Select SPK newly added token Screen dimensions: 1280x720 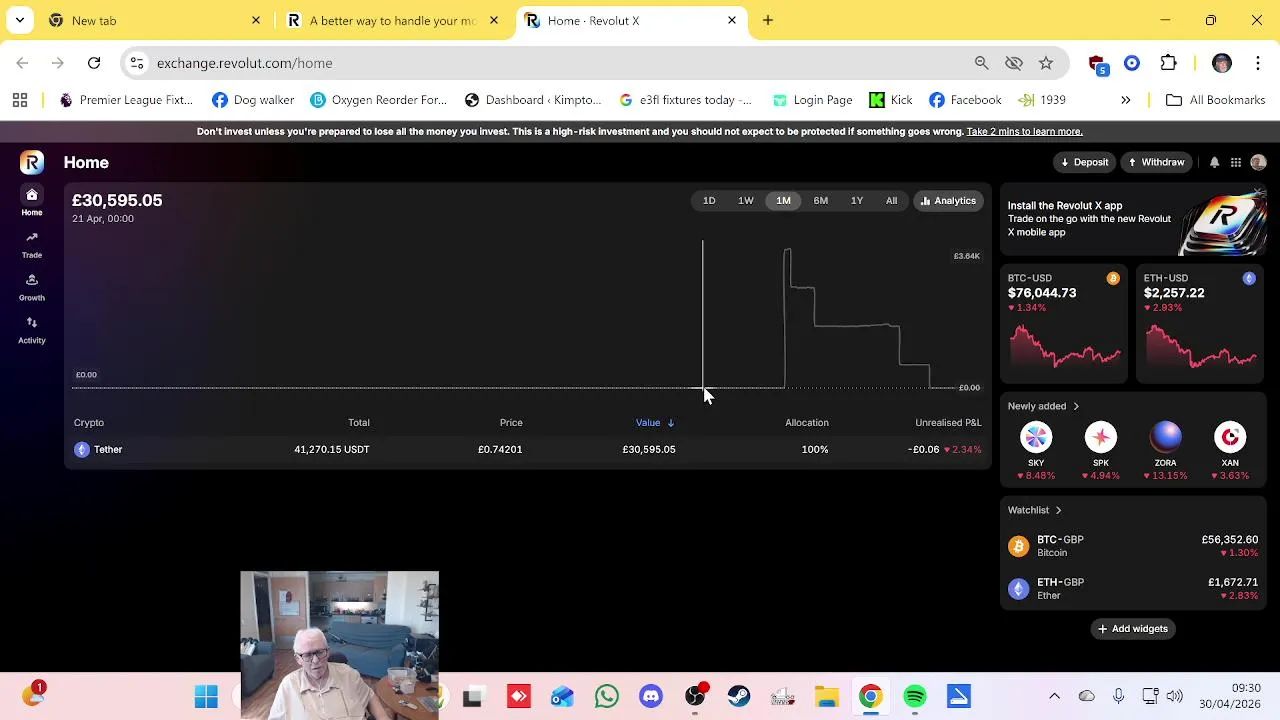[x=1101, y=437]
